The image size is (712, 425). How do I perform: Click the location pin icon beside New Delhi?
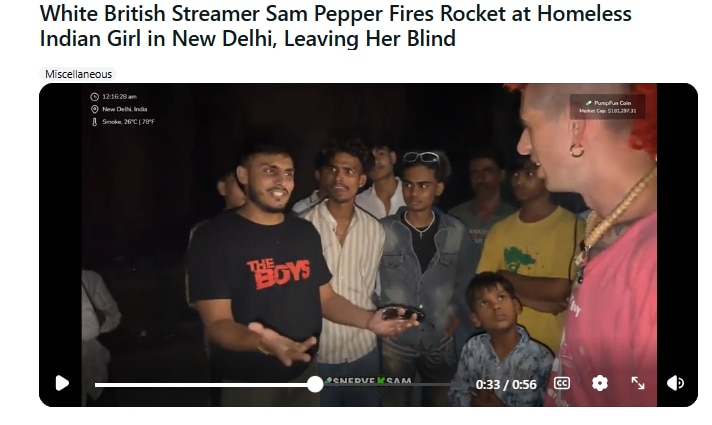pyautogui.click(x=94, y=109)
